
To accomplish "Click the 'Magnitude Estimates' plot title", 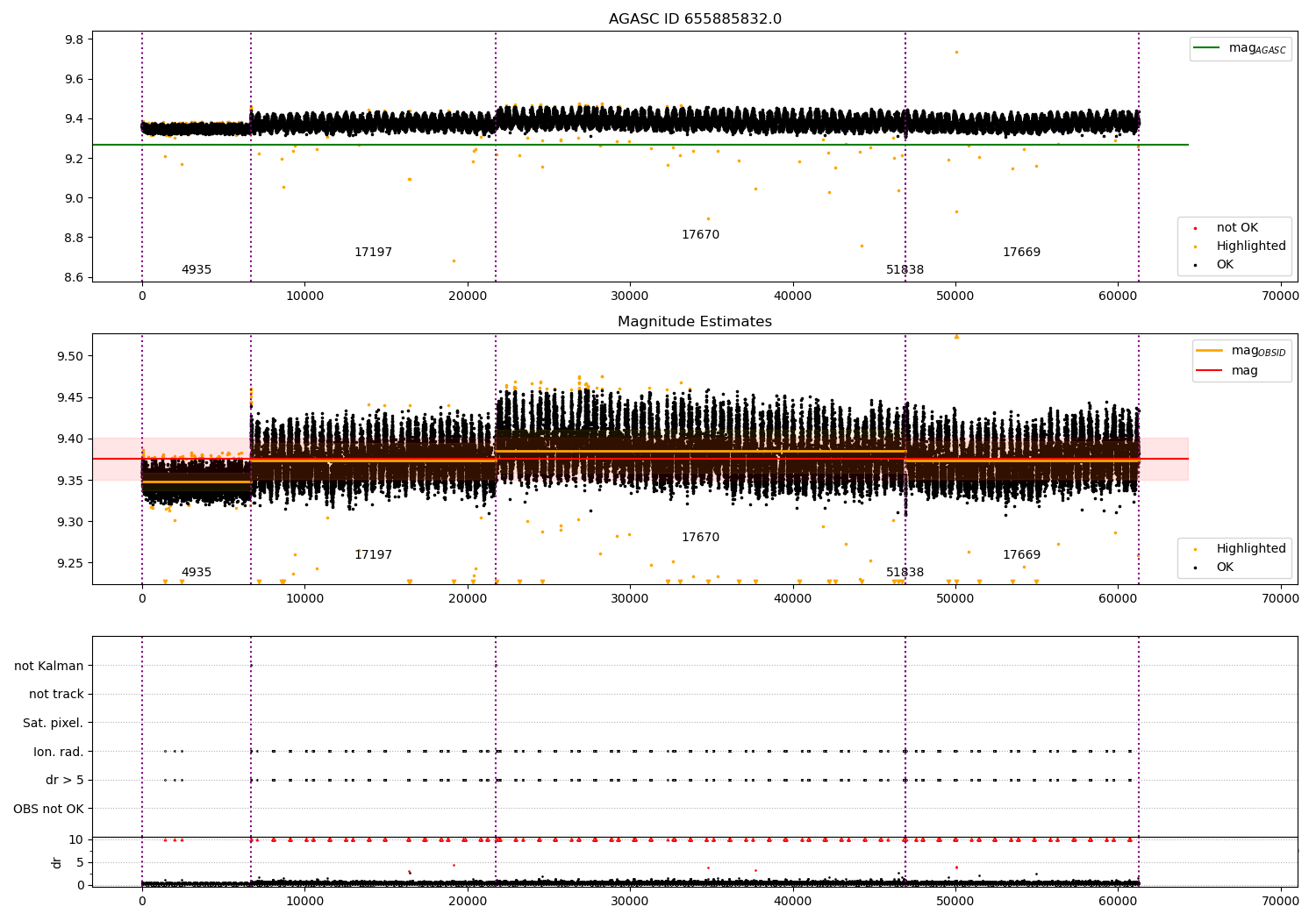I will (x=695, y=322).
